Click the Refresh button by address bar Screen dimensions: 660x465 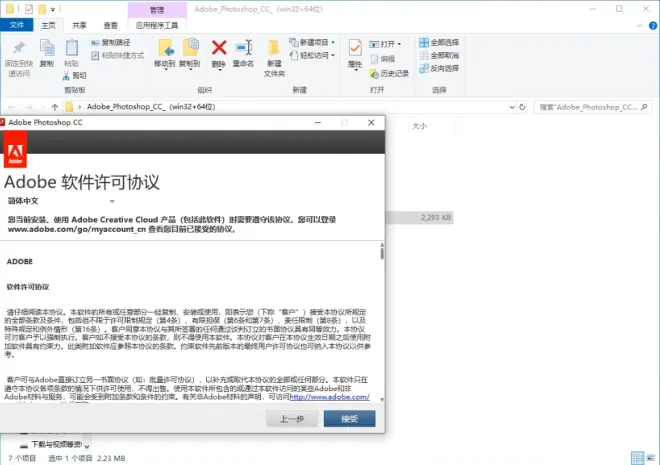point(522,107)
